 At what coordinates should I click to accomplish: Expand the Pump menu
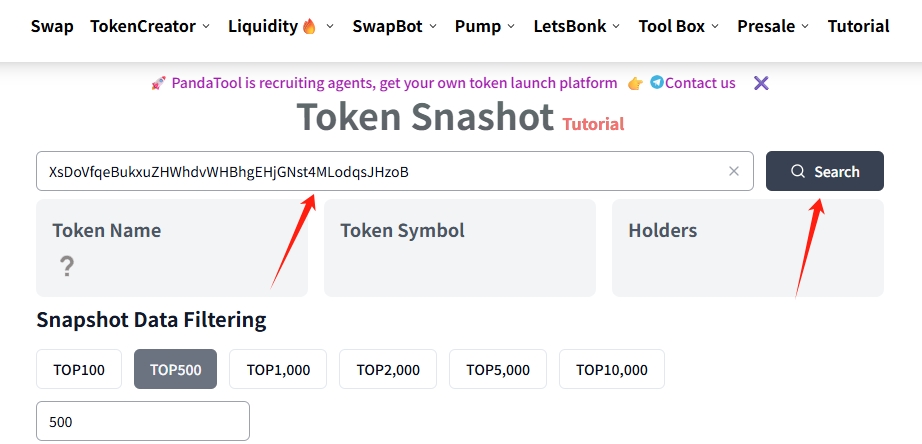click(485, 26)
